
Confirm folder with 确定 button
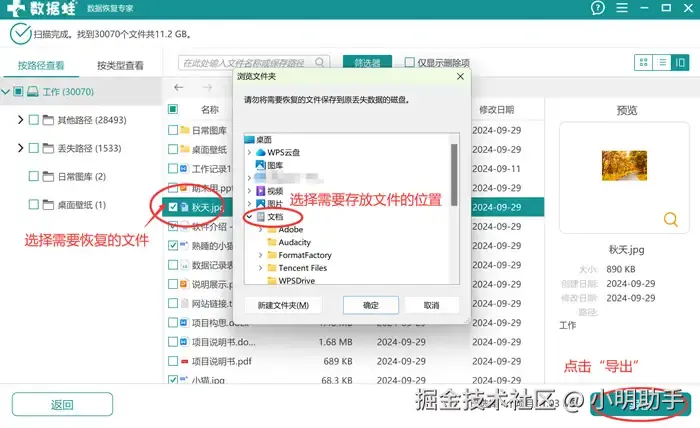[x=371, y=305]
